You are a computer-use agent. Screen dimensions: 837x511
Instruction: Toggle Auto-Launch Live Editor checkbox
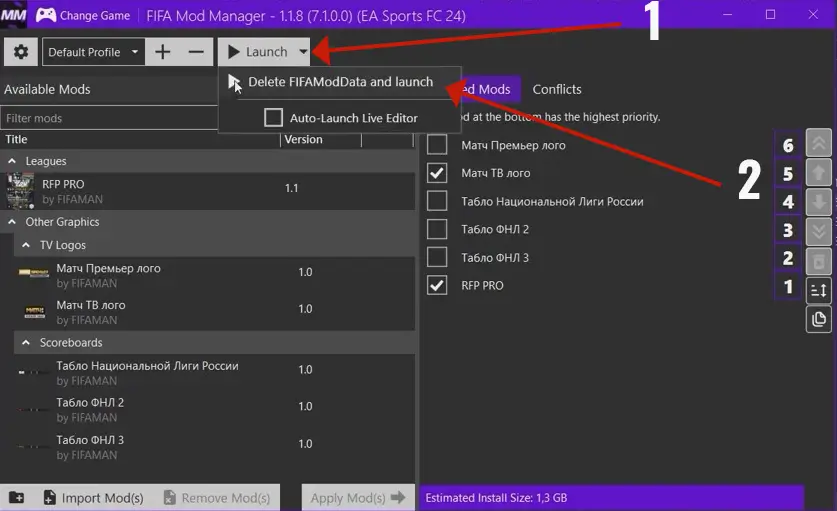click(x=273, y=117)
